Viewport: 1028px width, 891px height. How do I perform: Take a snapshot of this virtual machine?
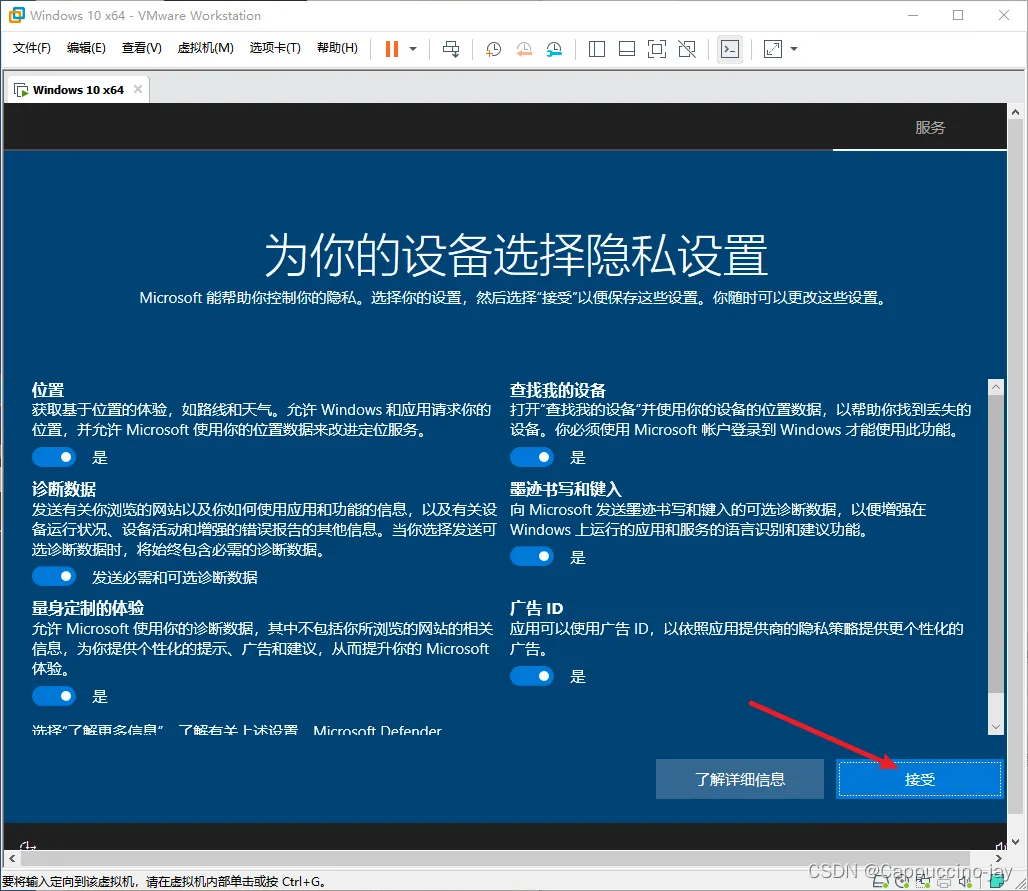493,49
